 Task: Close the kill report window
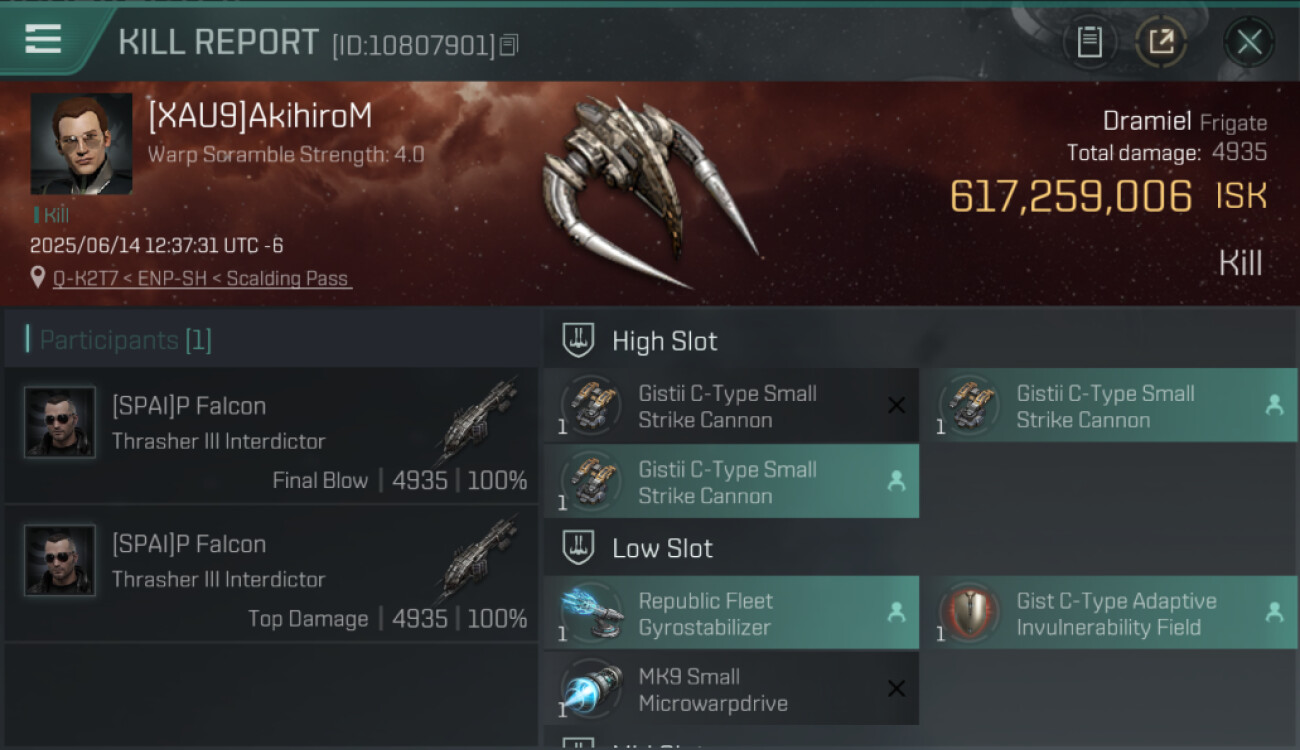[1249, 42]
